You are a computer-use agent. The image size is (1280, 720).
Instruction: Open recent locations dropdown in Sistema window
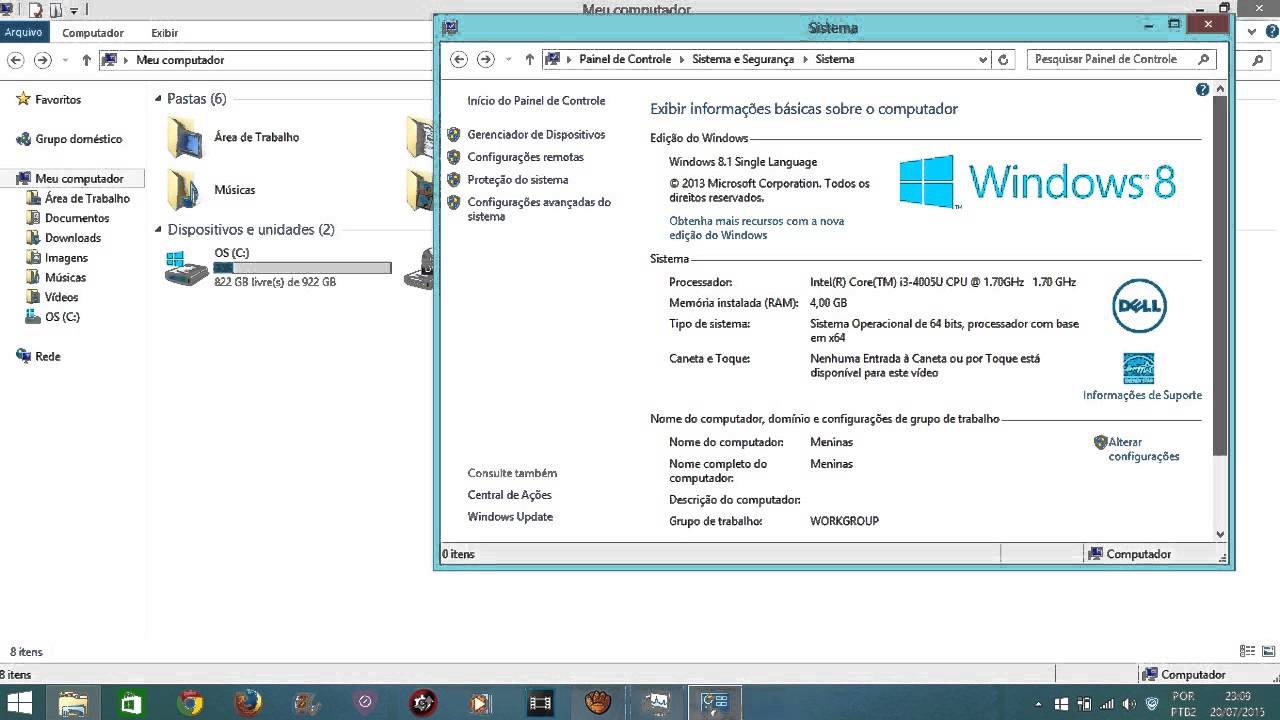pyautogui.click(x=508, y=59)
